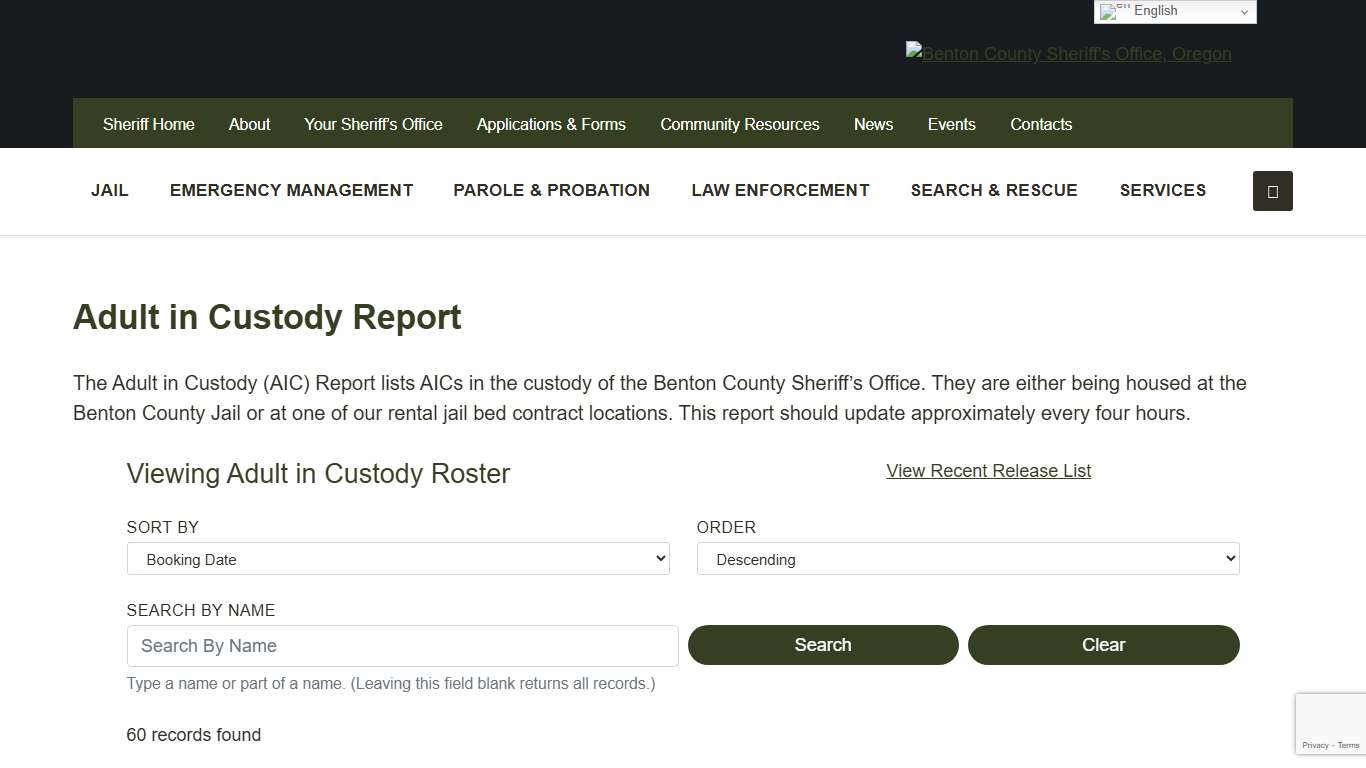Image resolution: width=1366 pixels, height=768 pixels.
Task: Click the Benton County Sheriff's Office logo
Action: tap(1068, 54)
